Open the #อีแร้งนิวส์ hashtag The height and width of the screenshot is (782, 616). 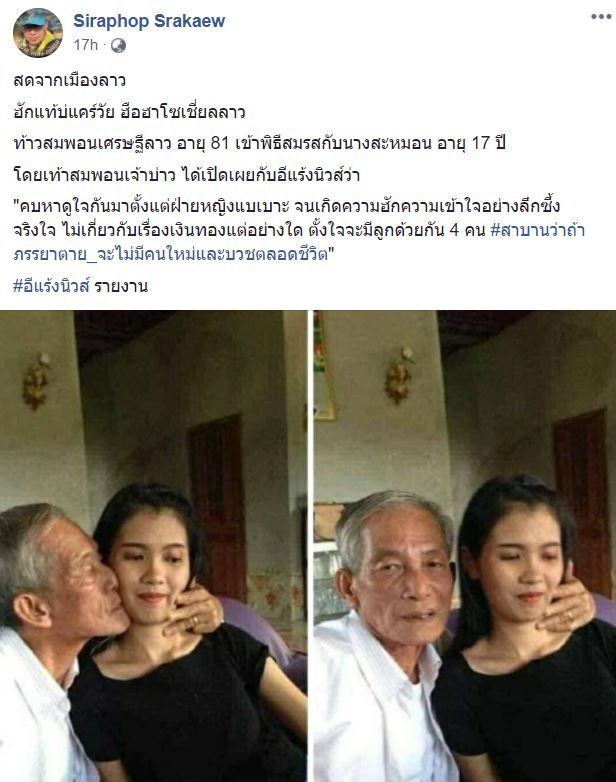[x=51, y=286]
